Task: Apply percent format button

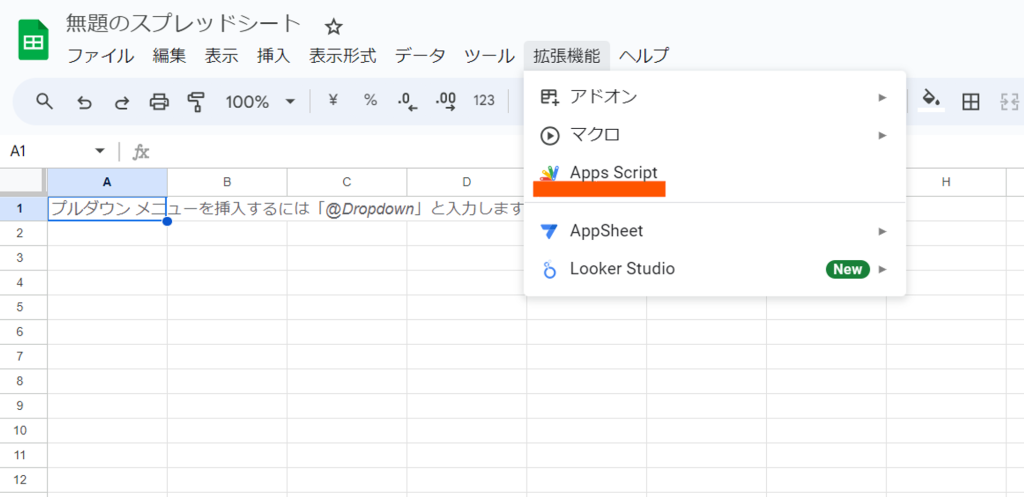Action: point(370,101)
